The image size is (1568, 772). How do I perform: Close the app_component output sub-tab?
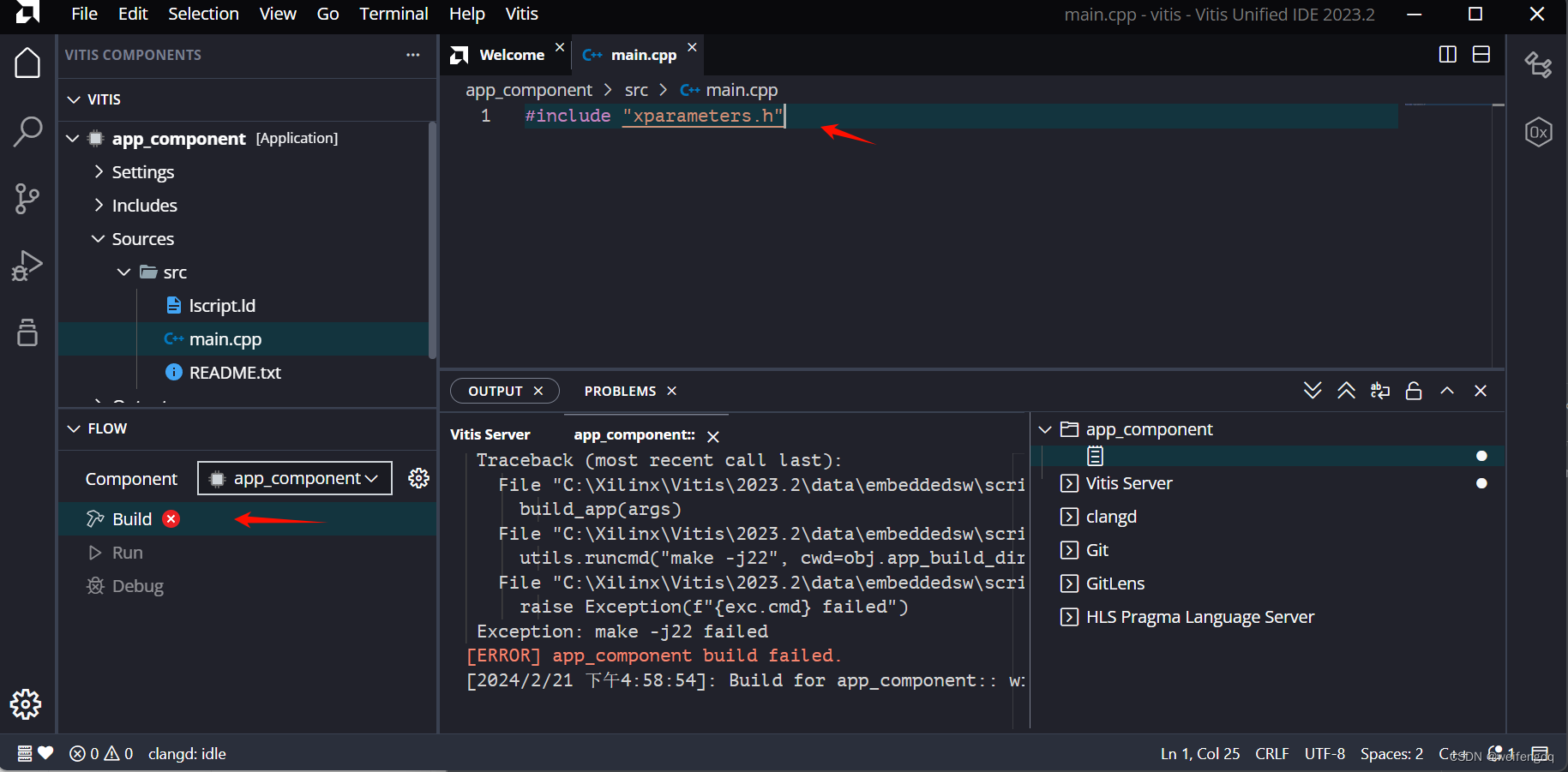(x=712, y=436)
